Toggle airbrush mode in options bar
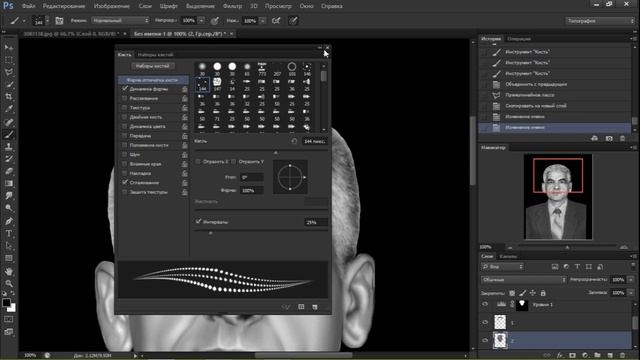 [276, 20]
